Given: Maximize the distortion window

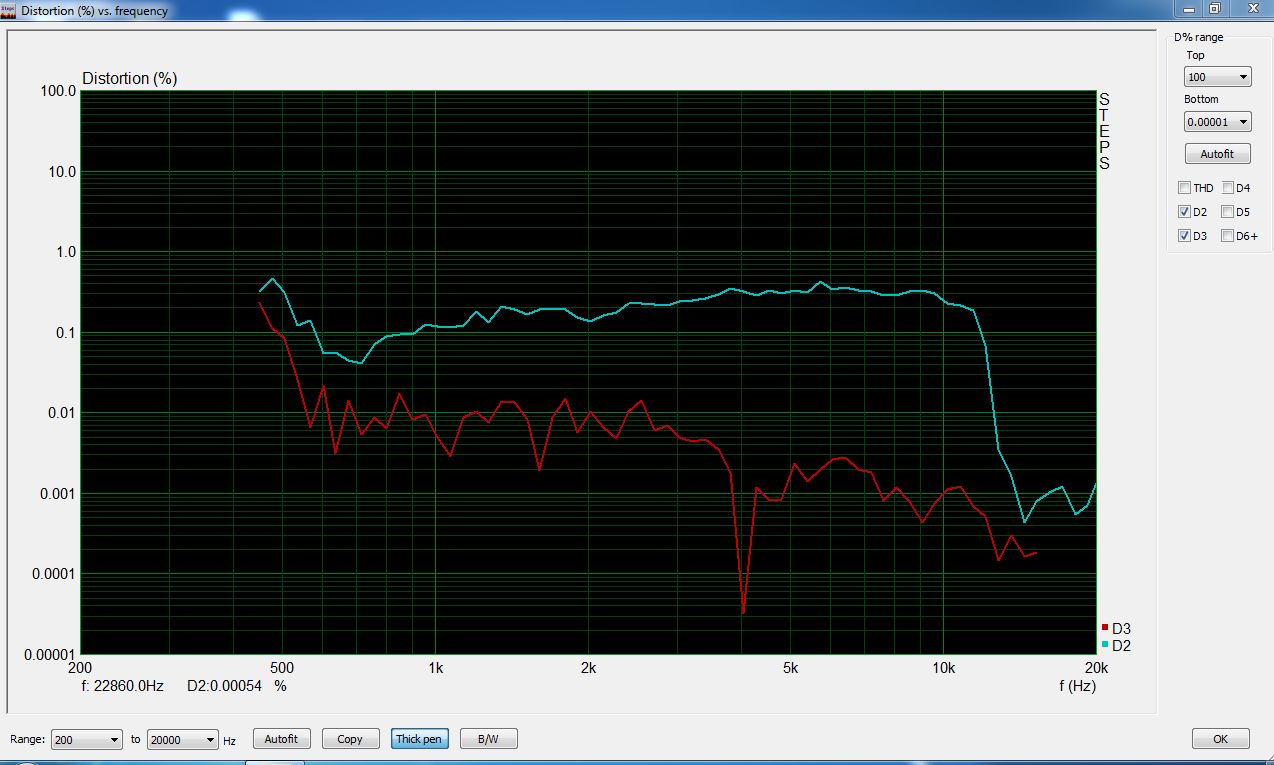Looking at the screenshot, I should click(x=1214, y=8).
